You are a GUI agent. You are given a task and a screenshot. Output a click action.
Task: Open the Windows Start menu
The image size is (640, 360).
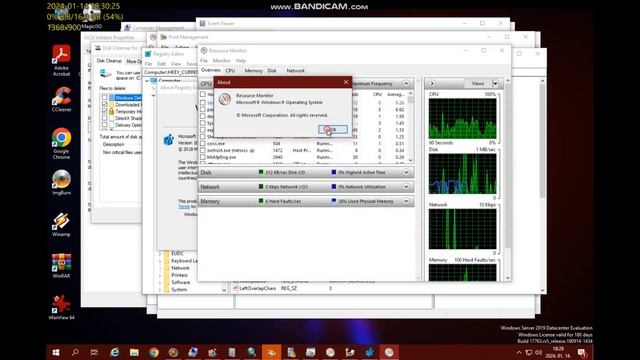[56, 352]
